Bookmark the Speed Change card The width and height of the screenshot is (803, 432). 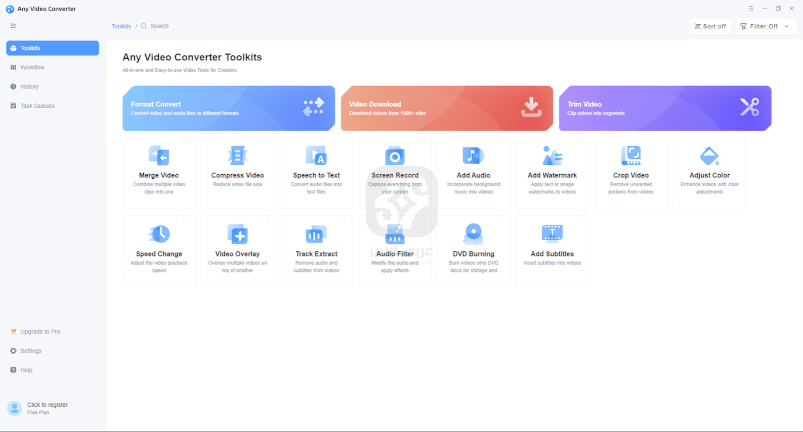tap(186, 219)
